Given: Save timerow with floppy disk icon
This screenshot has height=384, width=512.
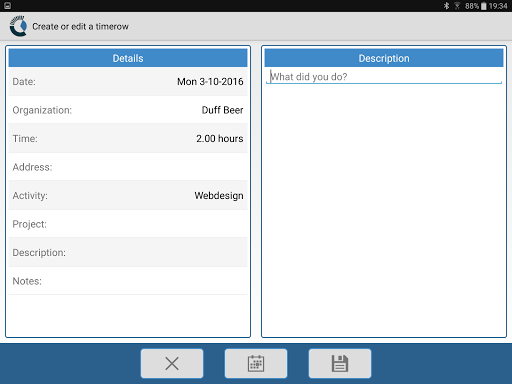Looking at the screenshot, I should click(340, 363).
